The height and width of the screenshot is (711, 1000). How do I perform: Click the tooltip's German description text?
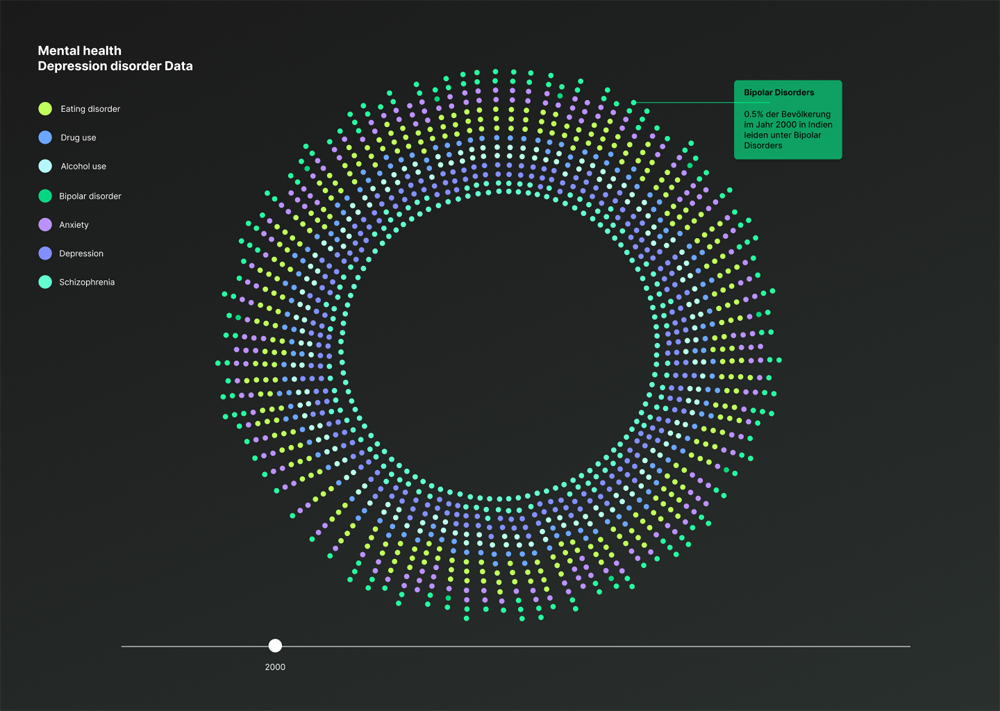coord(787,130)
